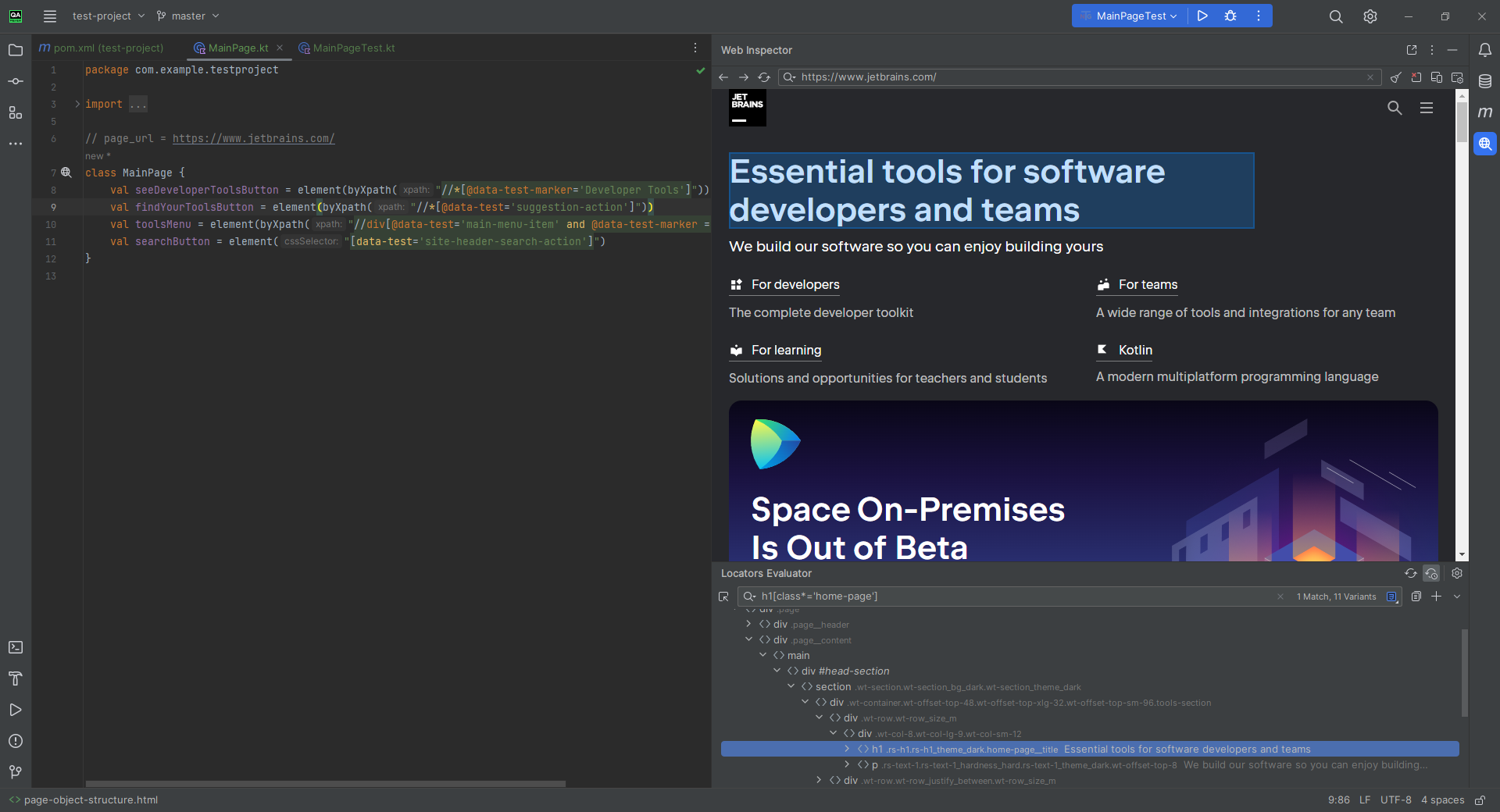Collapse the div #head-section node
Viewport: 1500px width, 812px height.
(x=777, y=671)
